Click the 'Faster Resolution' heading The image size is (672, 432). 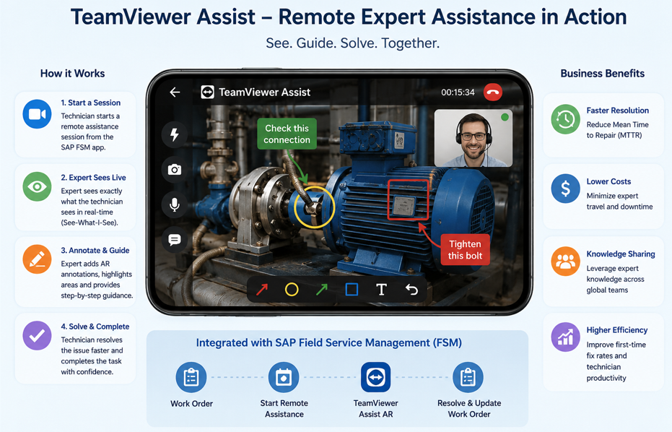[x=618, y=111]
